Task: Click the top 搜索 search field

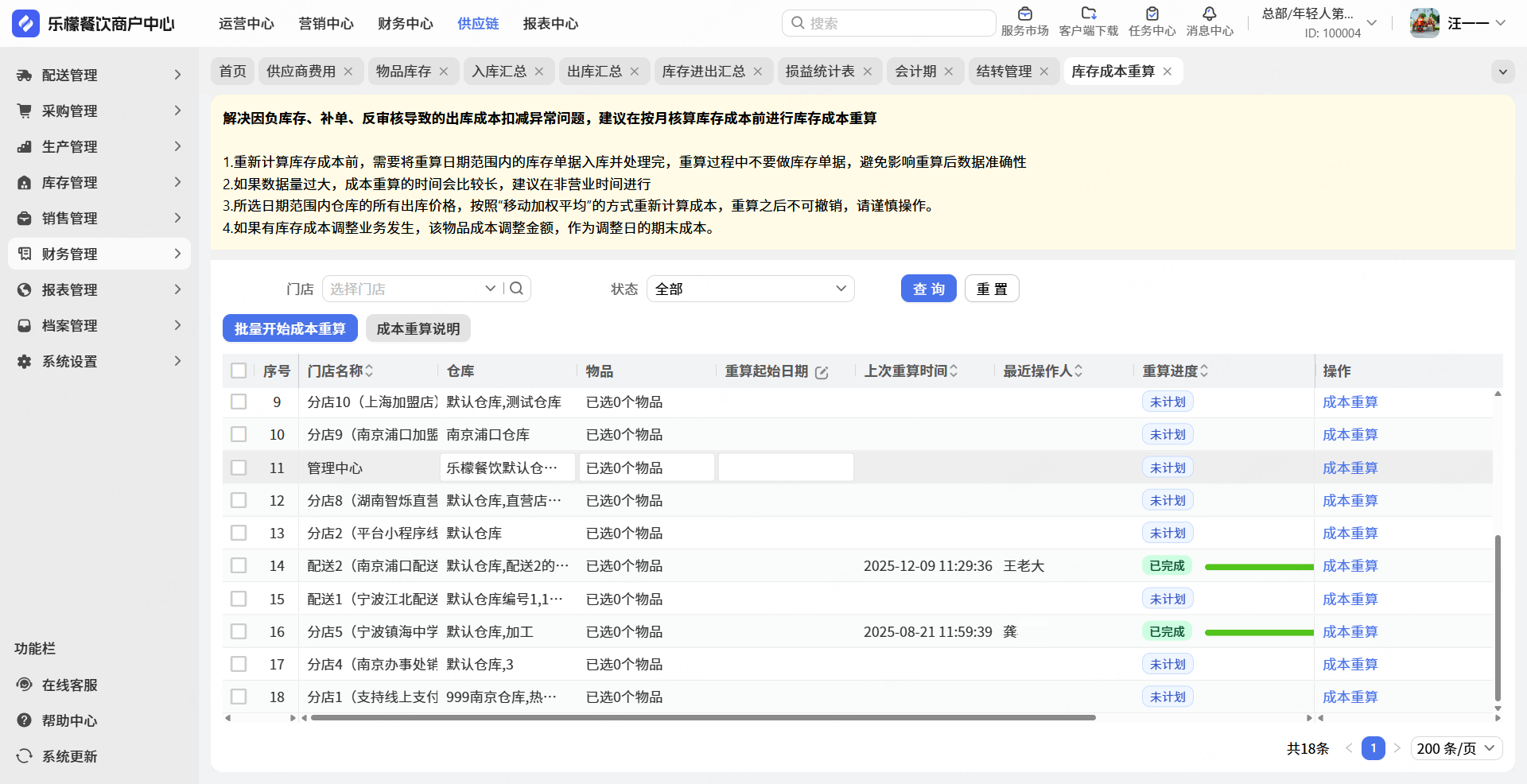Action: click(x=888, y=23)
